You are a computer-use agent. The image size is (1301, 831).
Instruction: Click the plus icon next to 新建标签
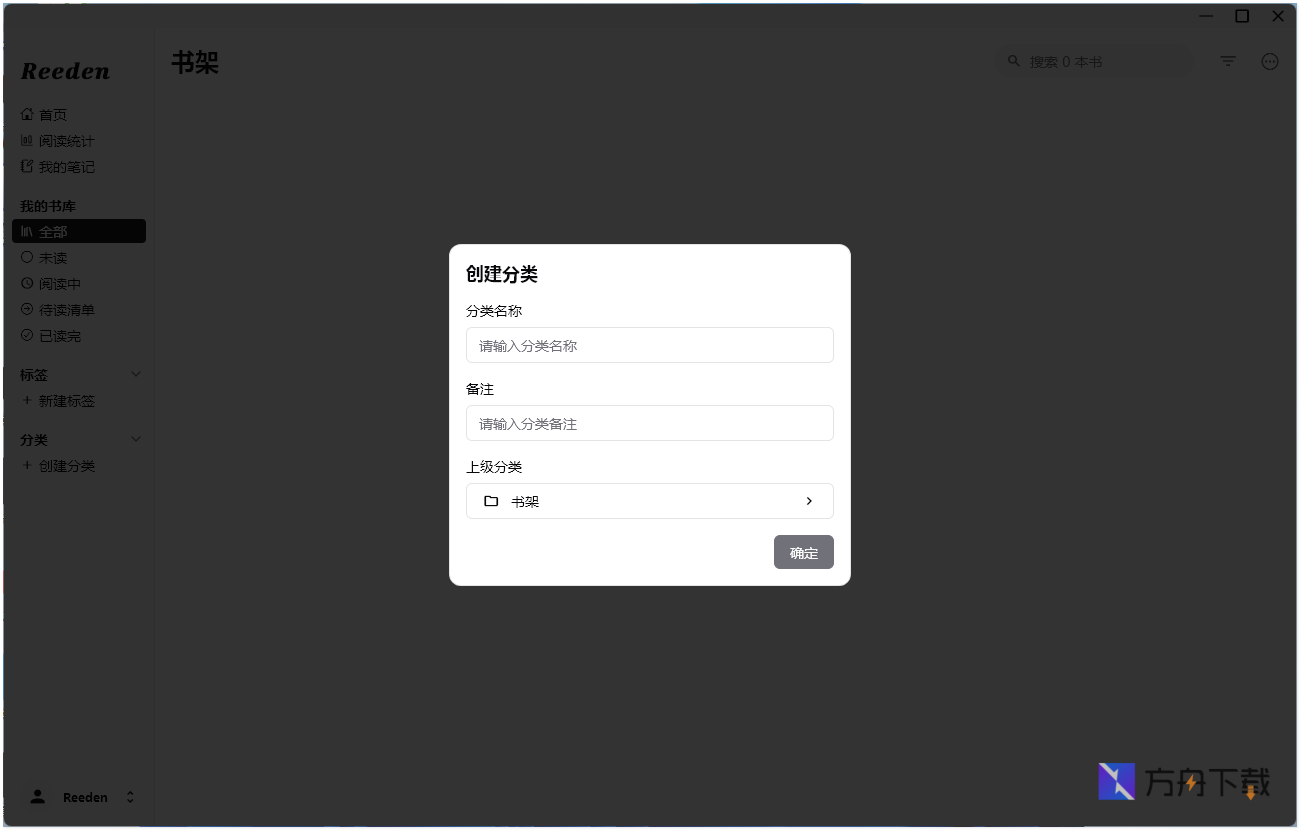coord(27,400)
